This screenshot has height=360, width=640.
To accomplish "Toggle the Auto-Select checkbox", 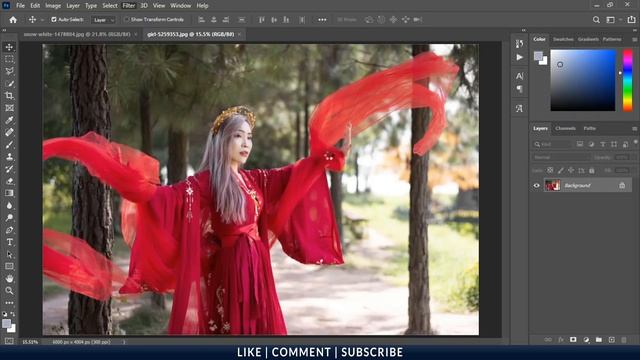I will point(54,20).
